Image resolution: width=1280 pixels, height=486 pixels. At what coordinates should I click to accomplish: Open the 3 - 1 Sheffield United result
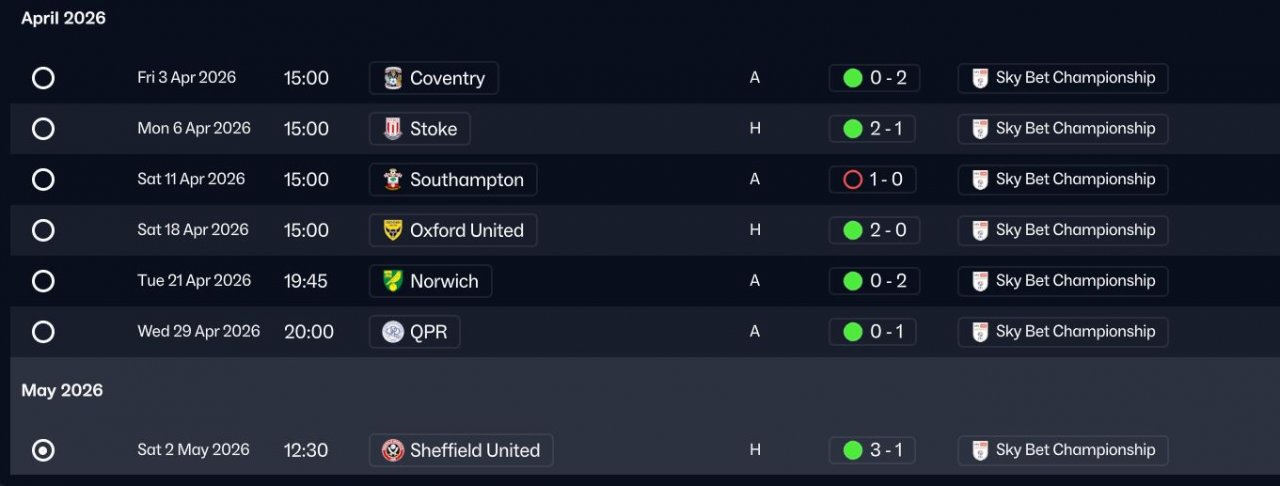(873, 450)
